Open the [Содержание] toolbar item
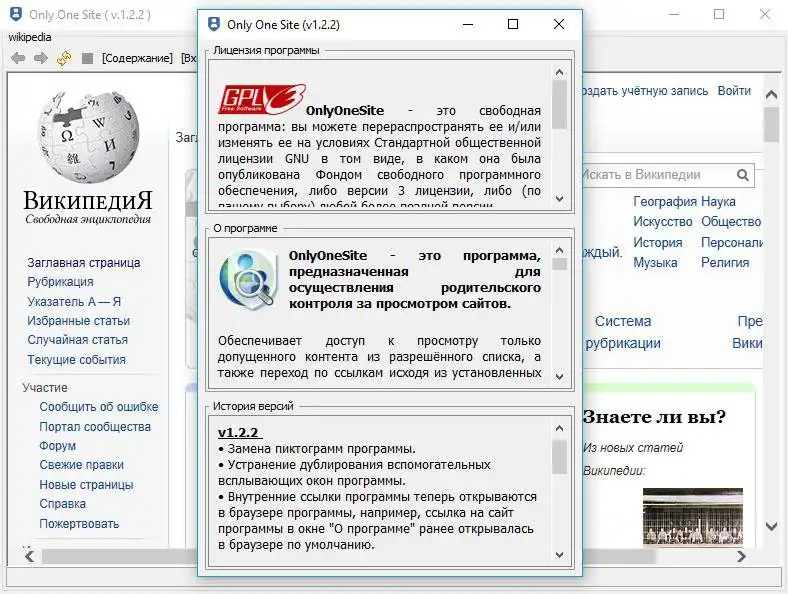The image size is (788, 594). tap(137, 58)
